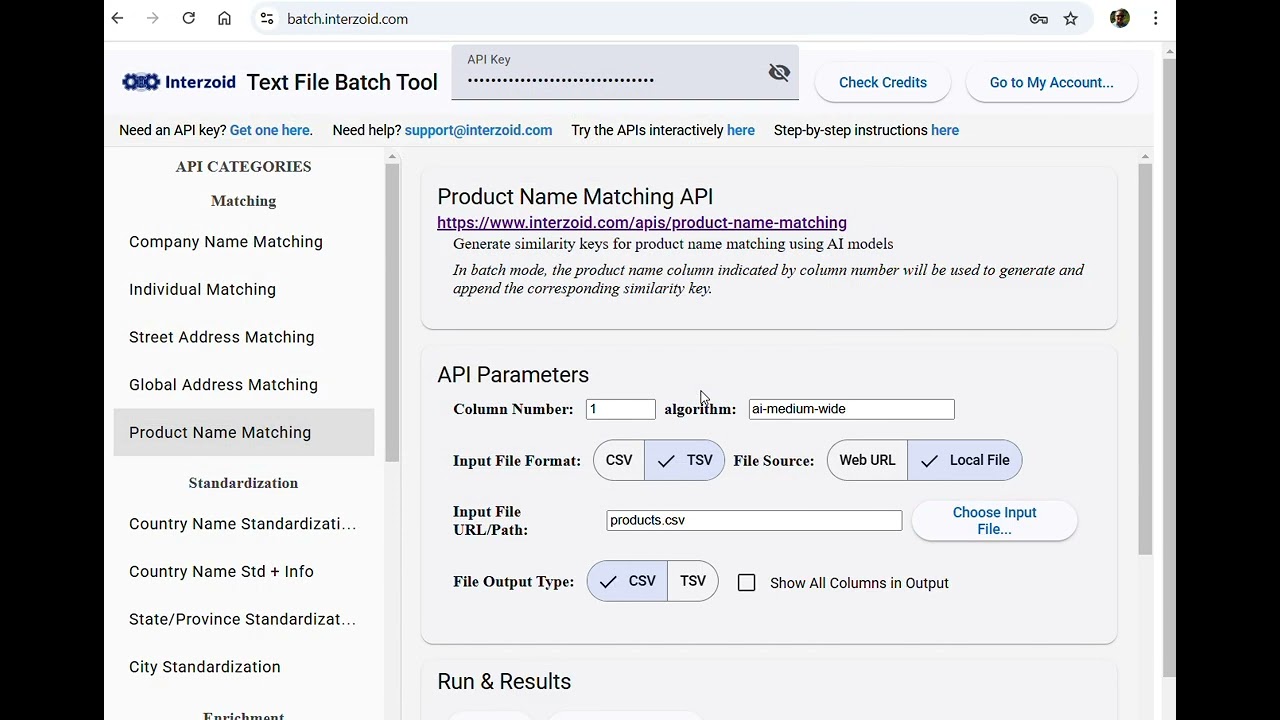Reload the page with the refresh icon

(189, 19)
